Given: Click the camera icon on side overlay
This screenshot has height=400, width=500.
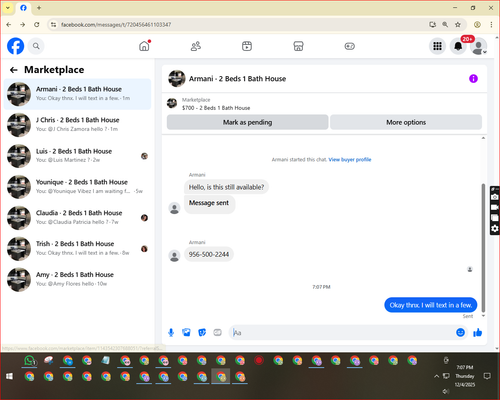Looking at the screenshot, I should coord(495,197).
